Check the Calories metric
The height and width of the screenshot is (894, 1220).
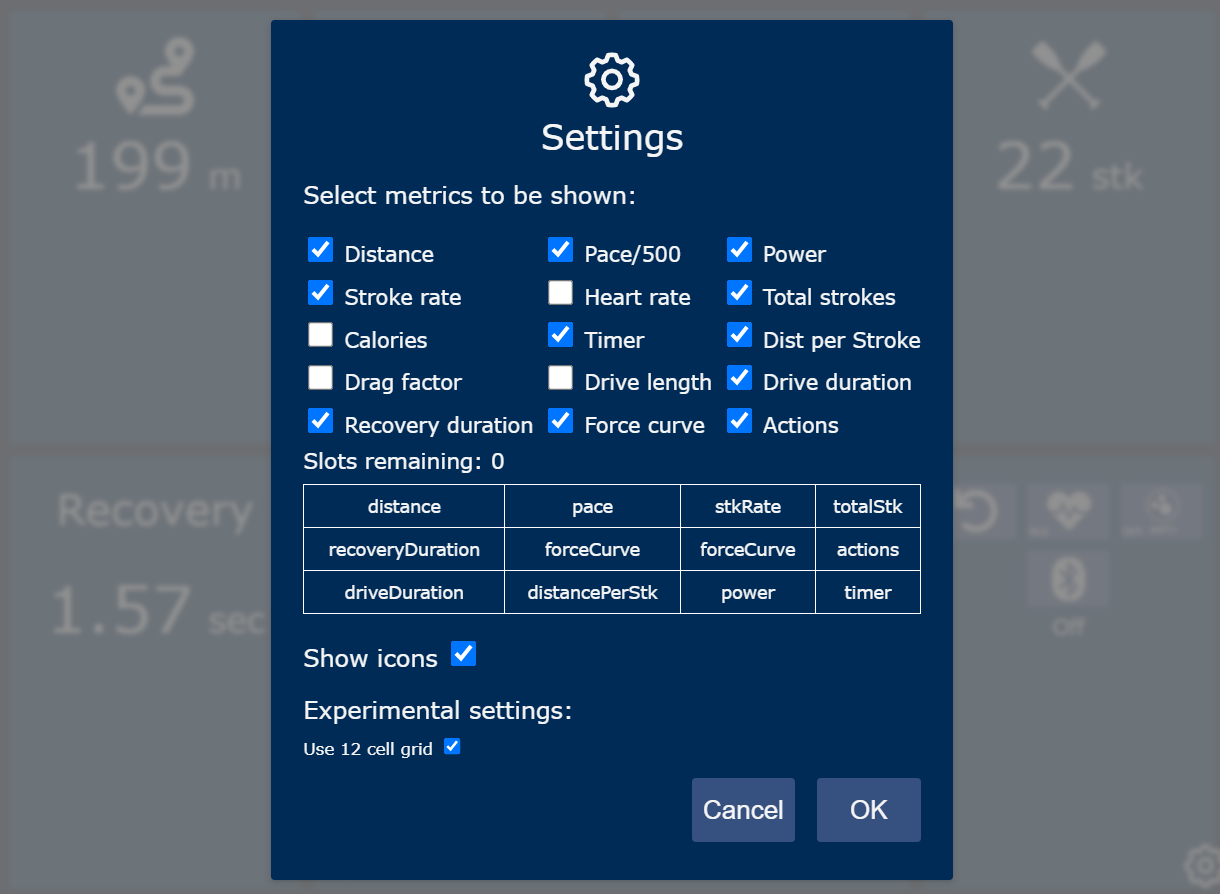pyautogui.click(x=320, y=335)
